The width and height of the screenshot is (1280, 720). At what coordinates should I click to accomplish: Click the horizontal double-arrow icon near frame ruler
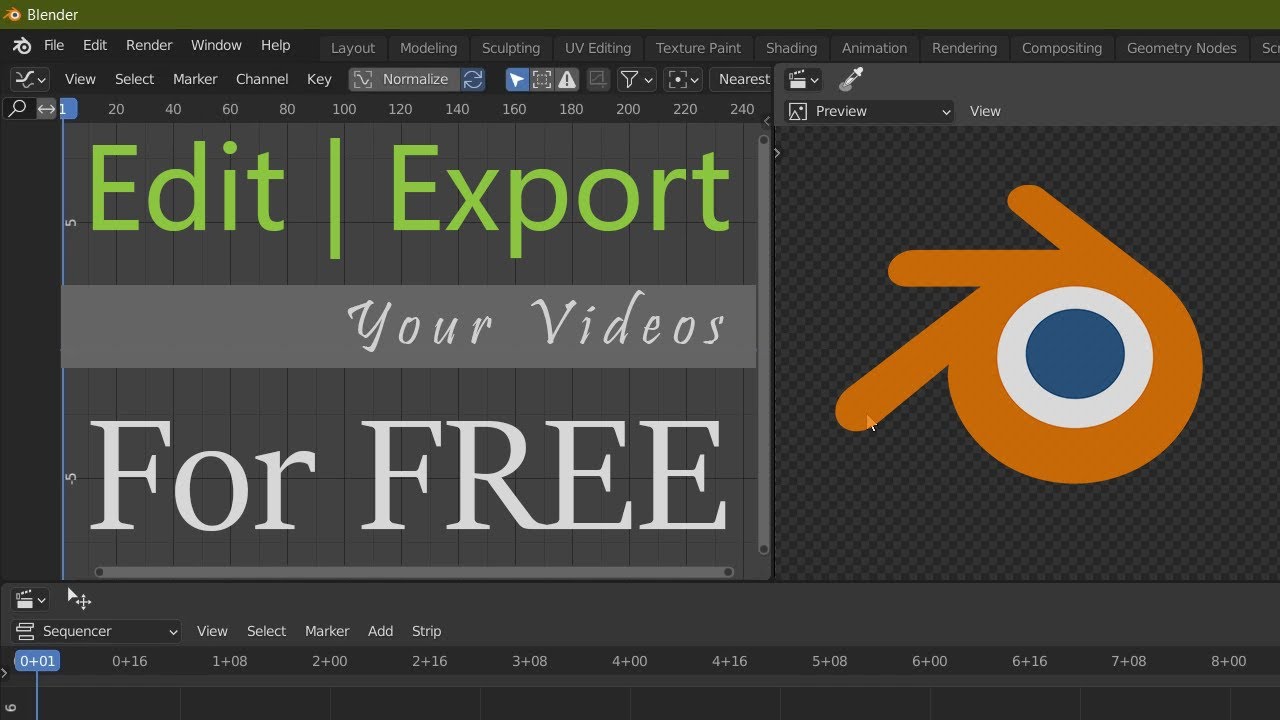coord(46,109)
